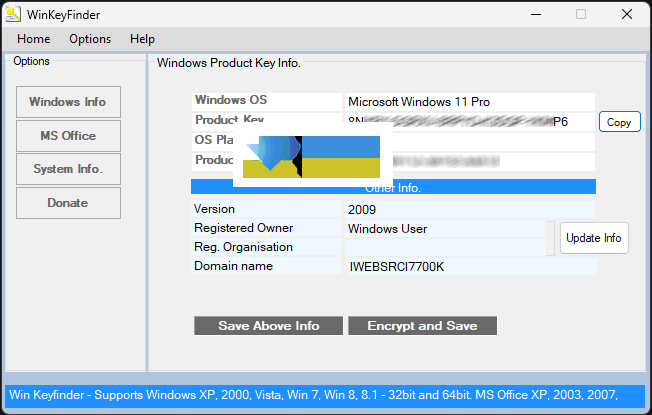Click Encrypt and Save

(422, 326)
